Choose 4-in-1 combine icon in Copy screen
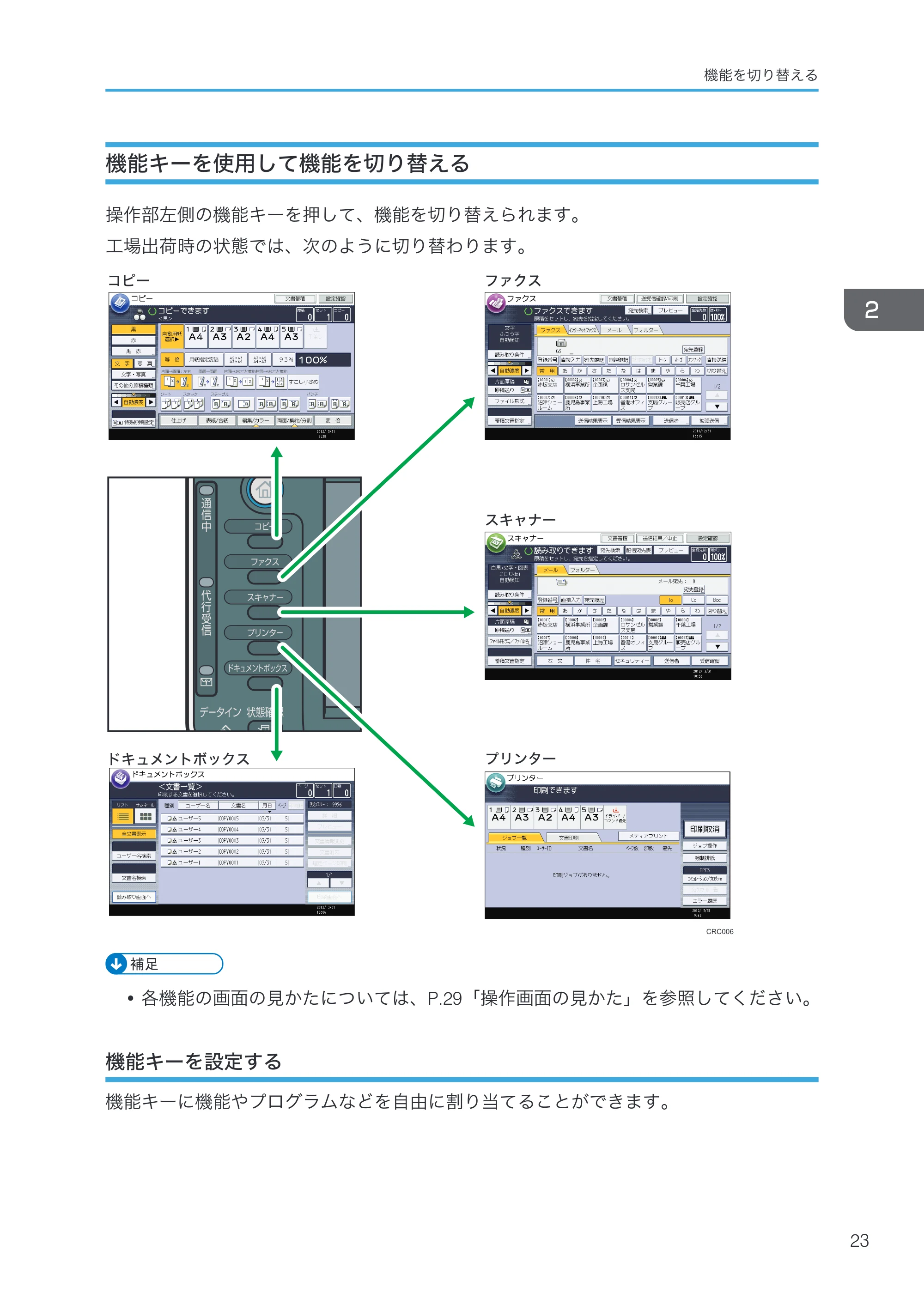 pyautogui.click(x=271, y=381)
